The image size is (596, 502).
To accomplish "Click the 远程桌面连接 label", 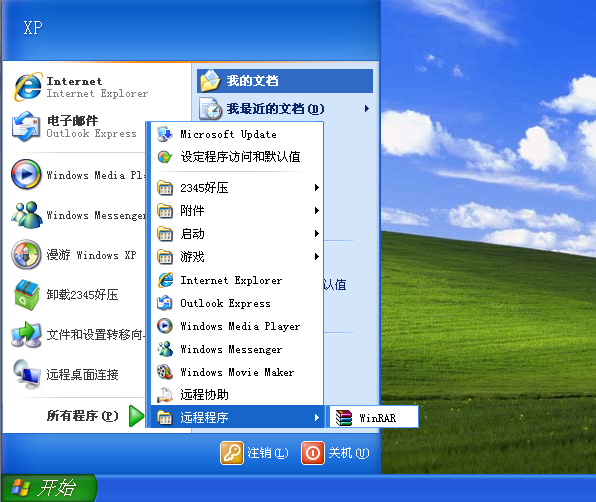I will pyautogui.click(x=82, y=375).
